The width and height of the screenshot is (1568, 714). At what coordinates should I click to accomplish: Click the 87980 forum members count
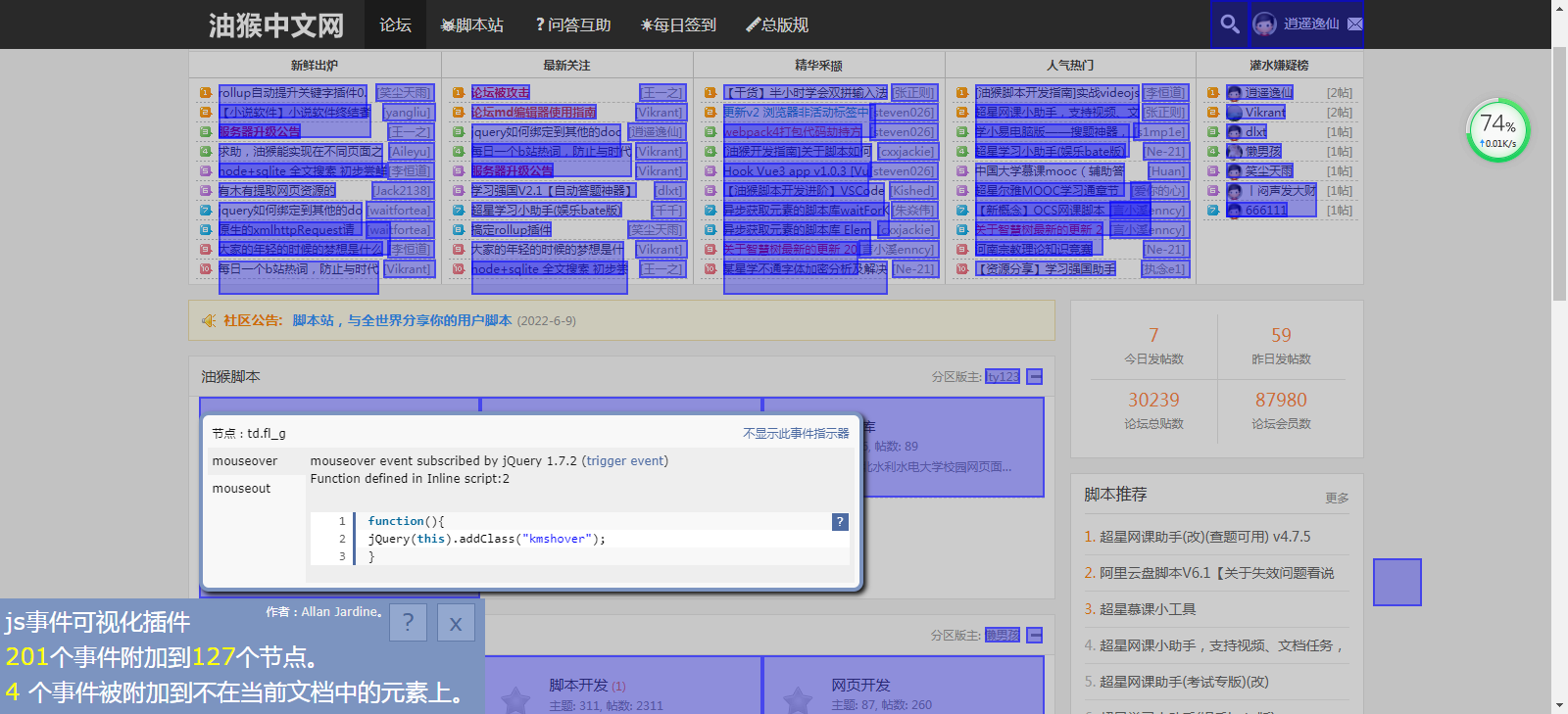(x=1281, y=400)
